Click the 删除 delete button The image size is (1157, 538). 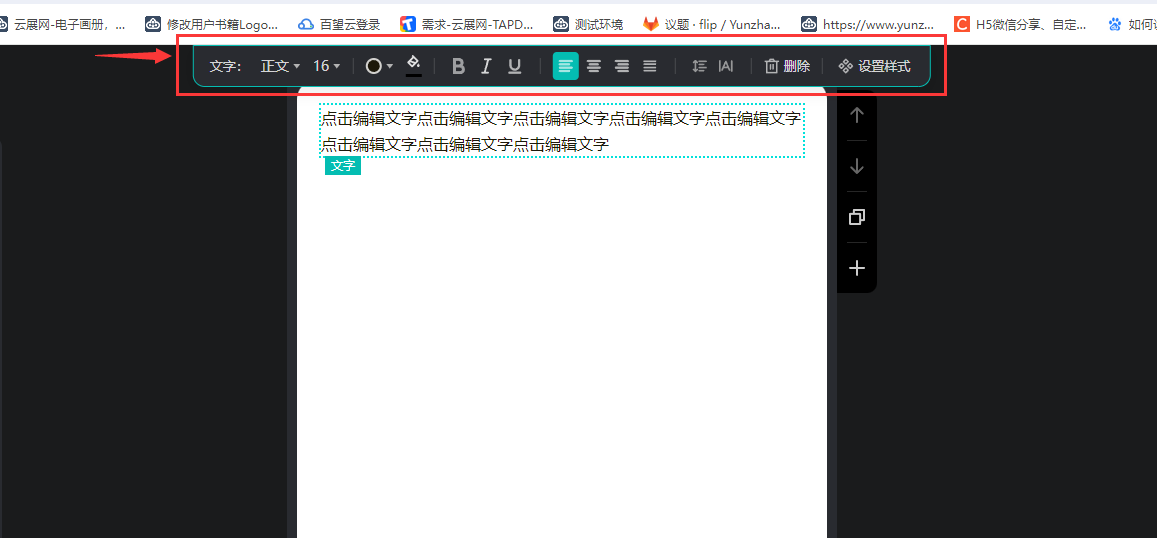click(787, 66)
